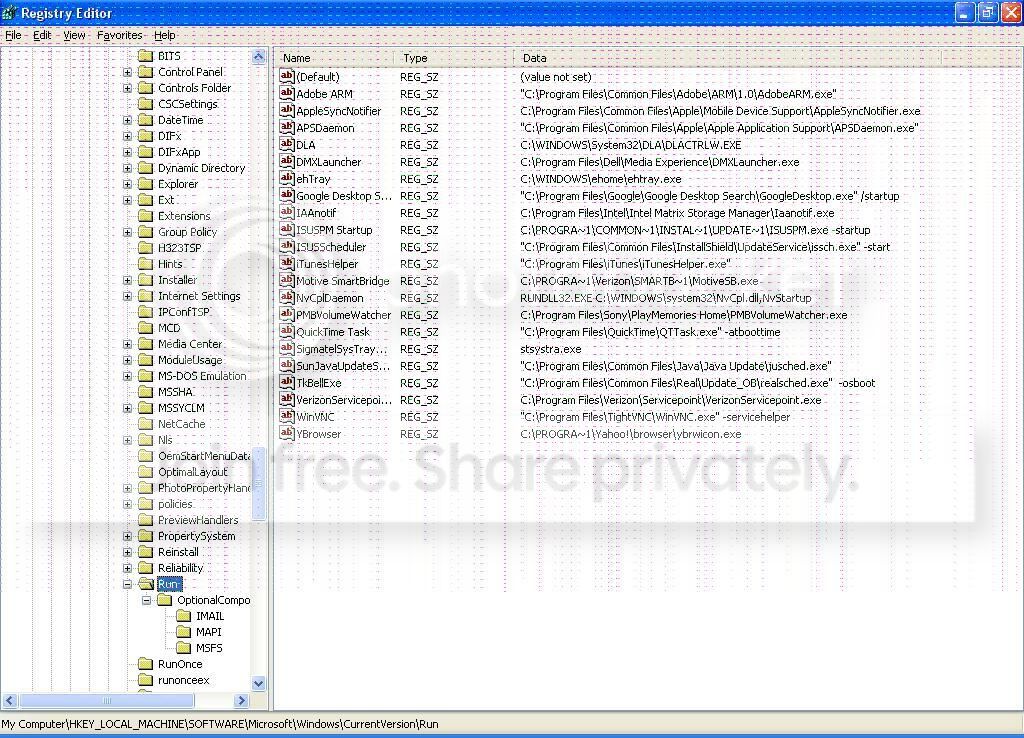1024x738 pixels.
Task: Open the Edit menu
Action: point(42,35)
